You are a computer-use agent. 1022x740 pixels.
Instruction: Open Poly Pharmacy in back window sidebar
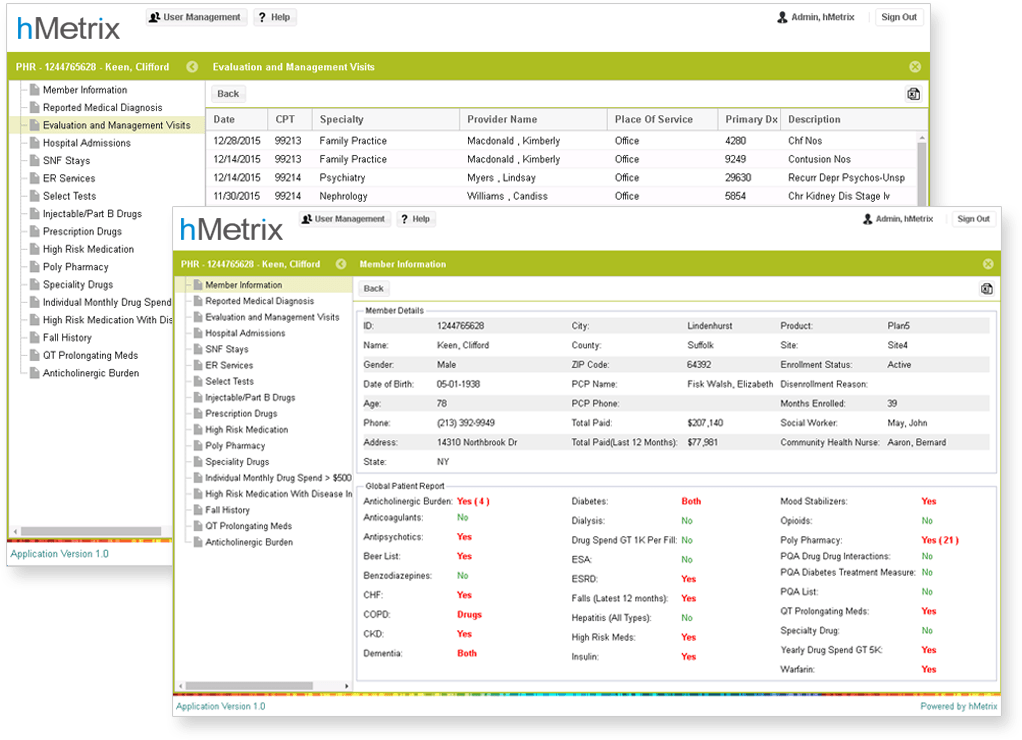point(76,267)
